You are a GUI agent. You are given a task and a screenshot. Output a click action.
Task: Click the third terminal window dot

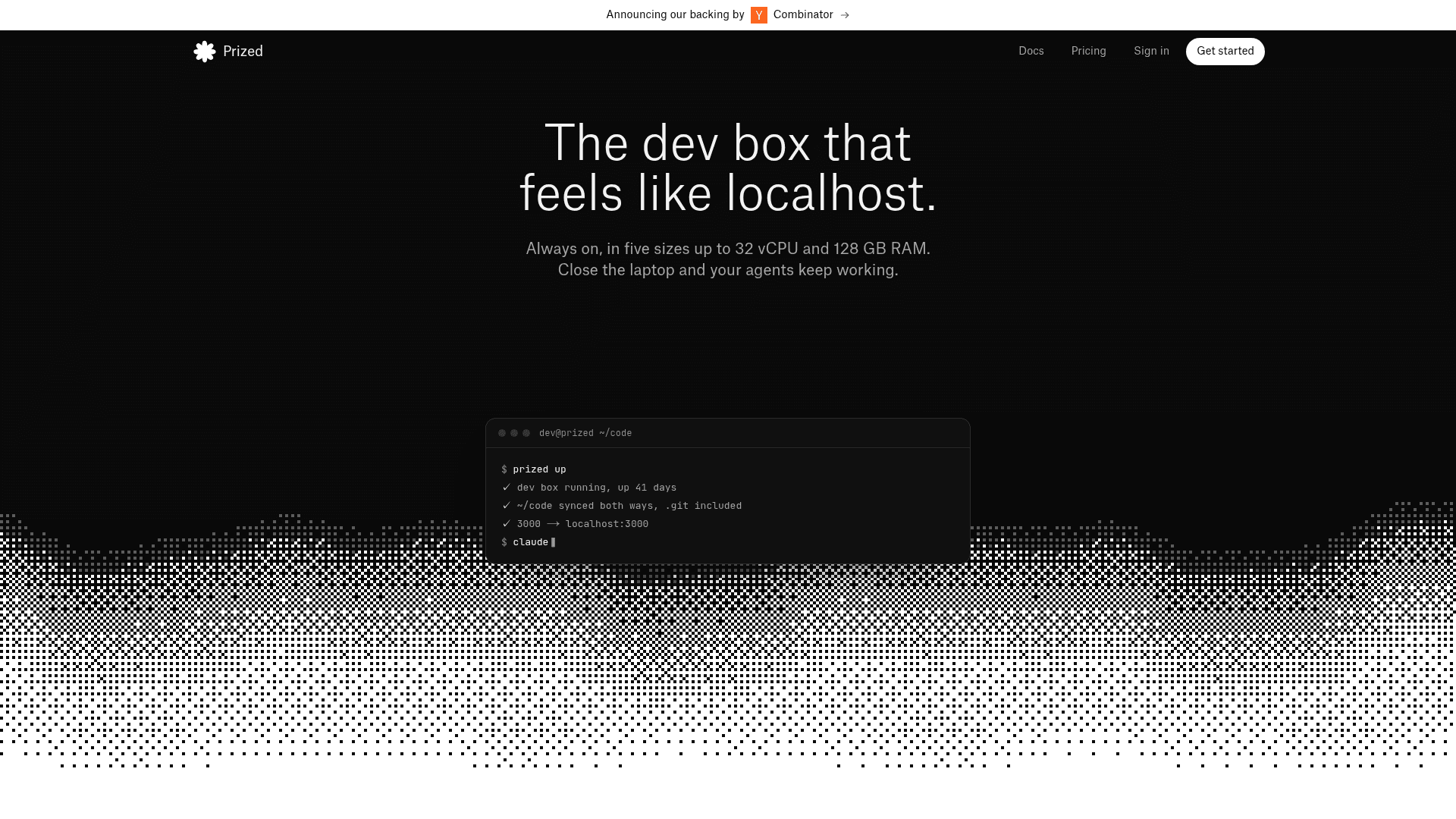click(526, 433)
